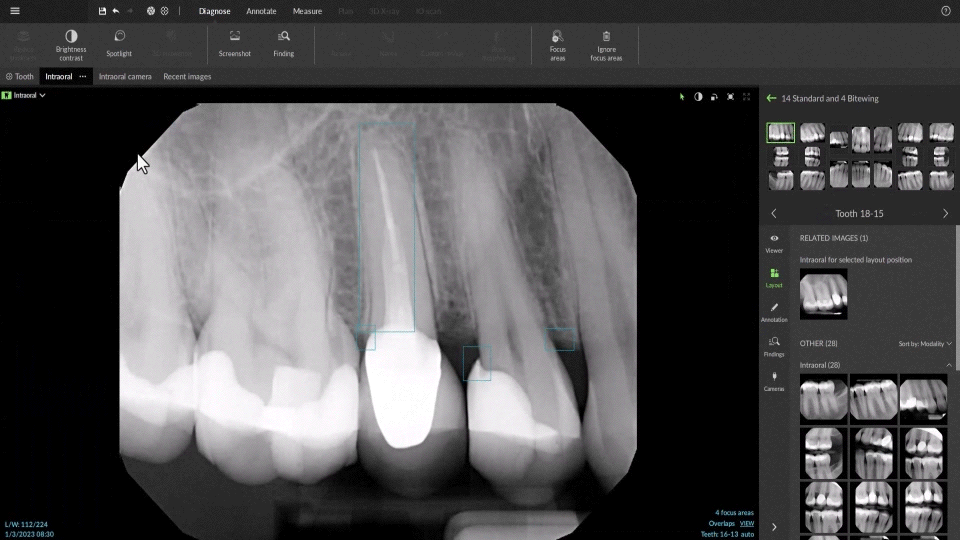960x540 pixels.
Task: Open the Annotation pencil panel
Action: pyautogui.click(x=774, y=312)
